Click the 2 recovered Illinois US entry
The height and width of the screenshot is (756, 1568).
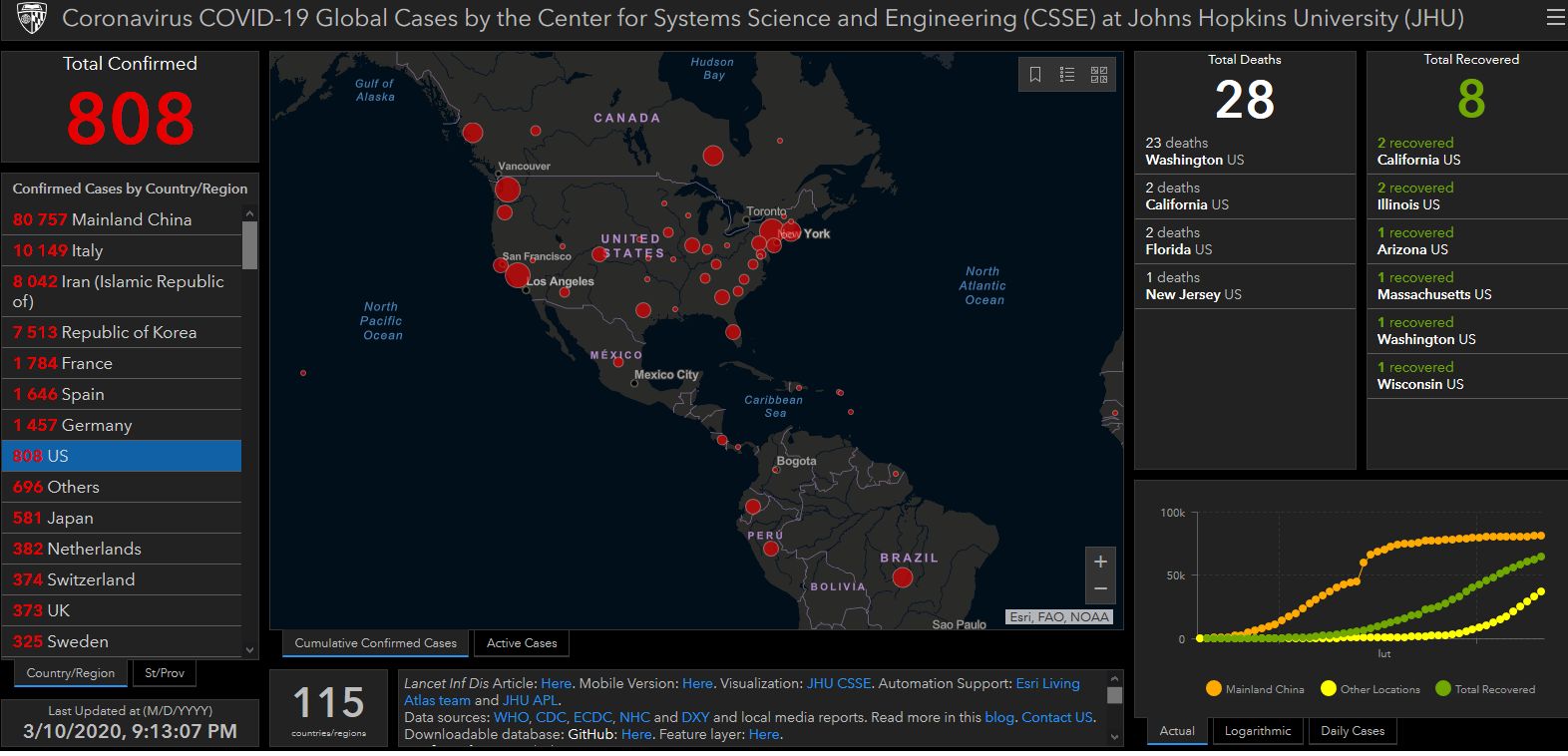[x=1467, y=196]
